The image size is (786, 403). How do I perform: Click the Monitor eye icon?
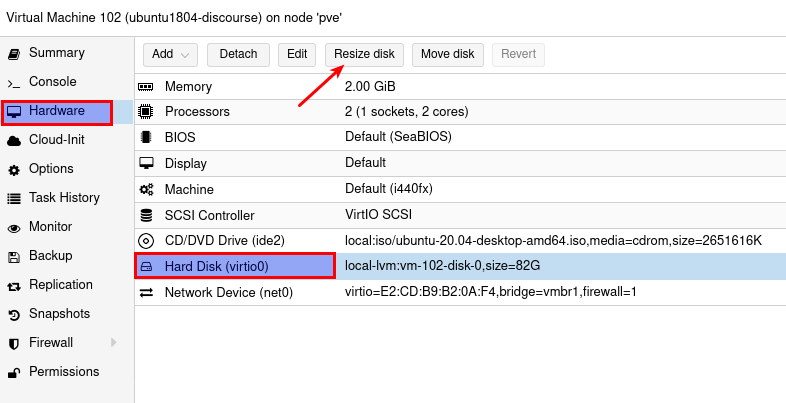tap(14, 227)
